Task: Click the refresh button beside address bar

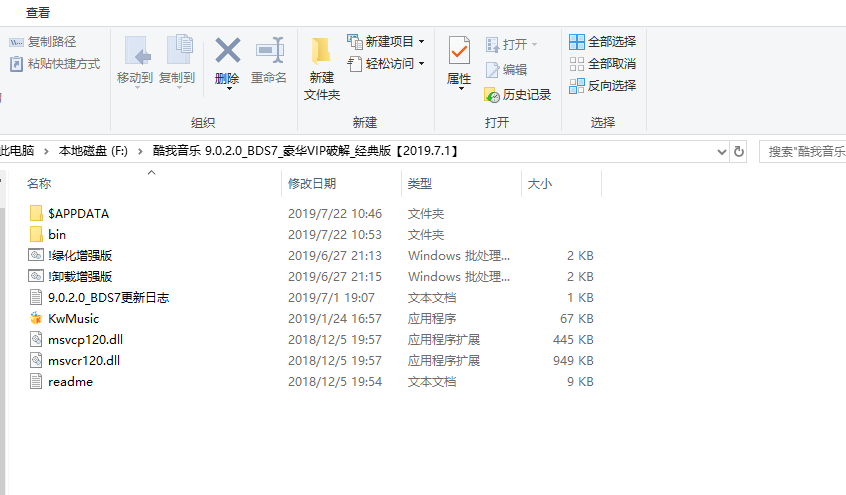Action: [739, 152]
